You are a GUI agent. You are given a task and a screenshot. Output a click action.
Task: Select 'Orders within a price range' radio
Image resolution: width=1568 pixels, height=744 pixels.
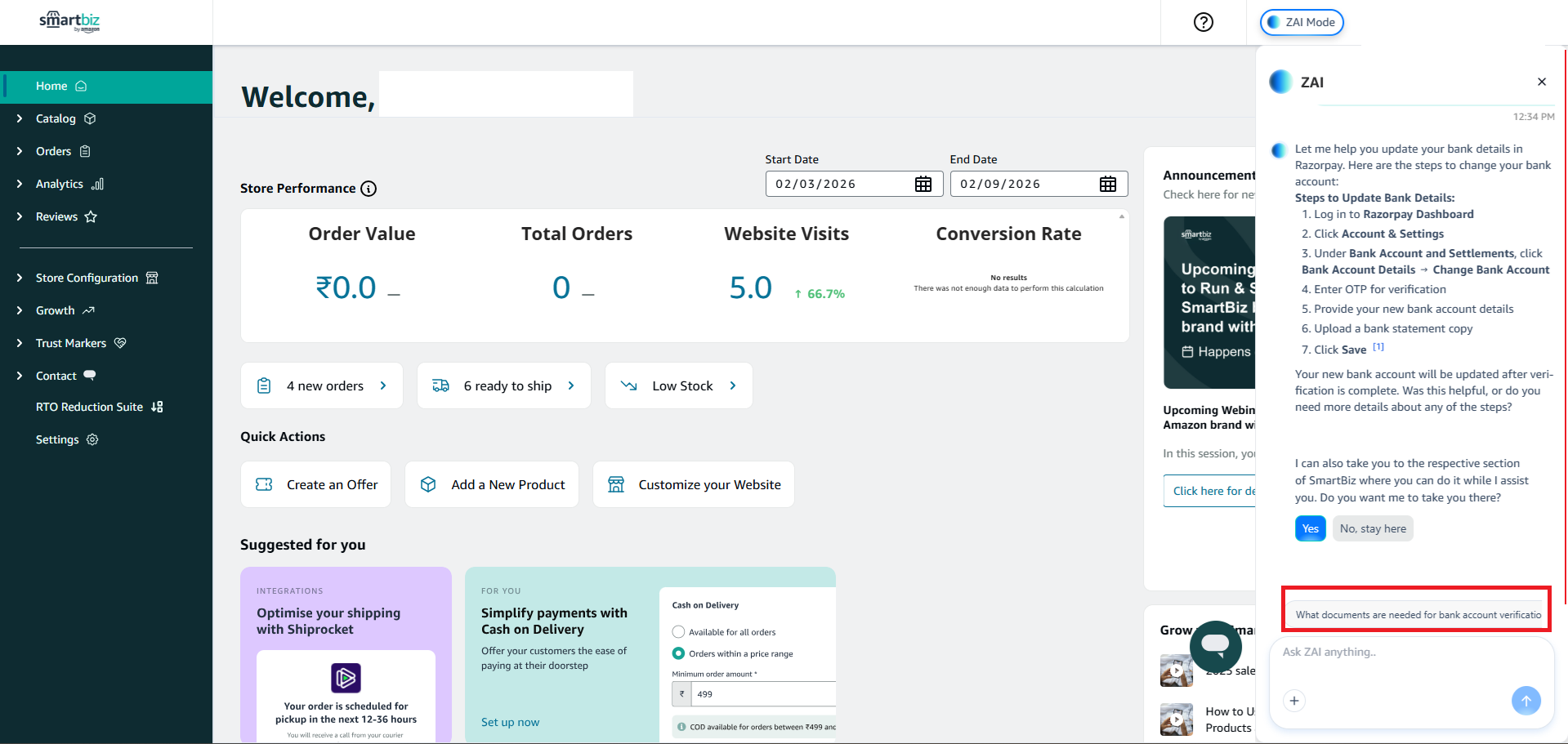[x=678, y=653]
